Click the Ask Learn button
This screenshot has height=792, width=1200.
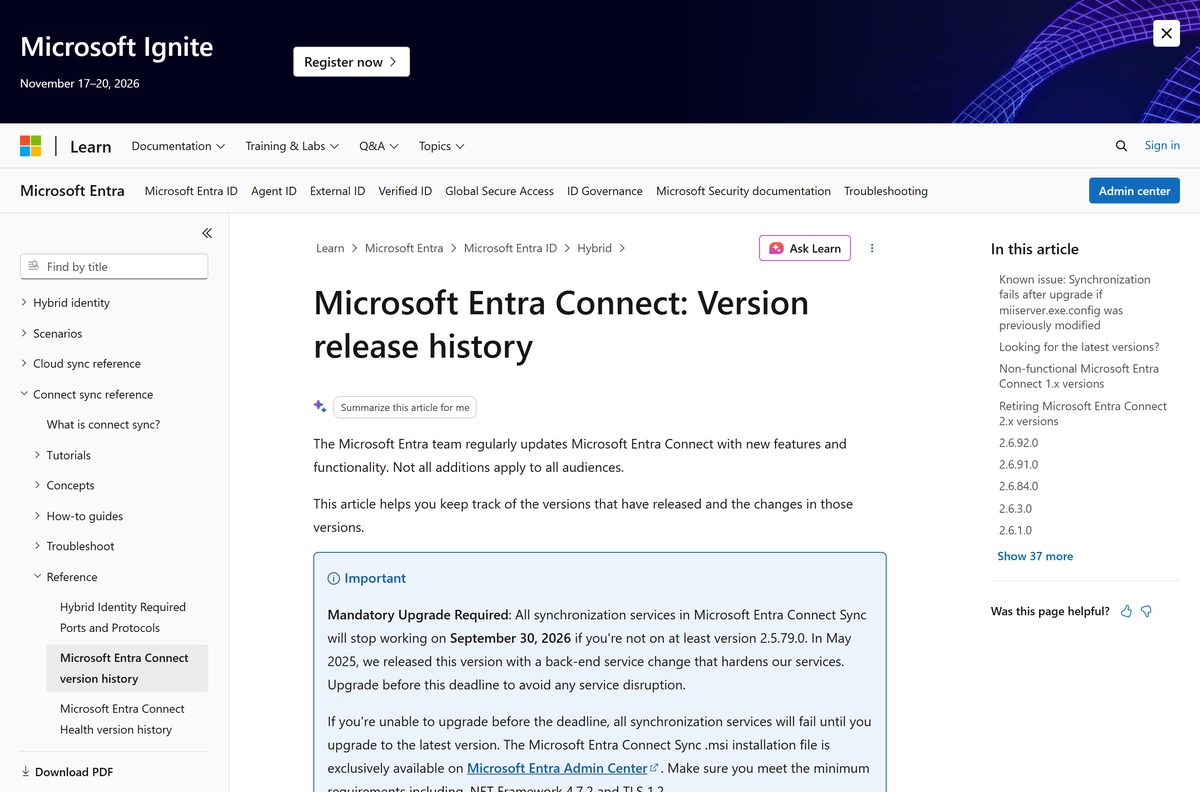pyautogui.click(x=805, y=248)
